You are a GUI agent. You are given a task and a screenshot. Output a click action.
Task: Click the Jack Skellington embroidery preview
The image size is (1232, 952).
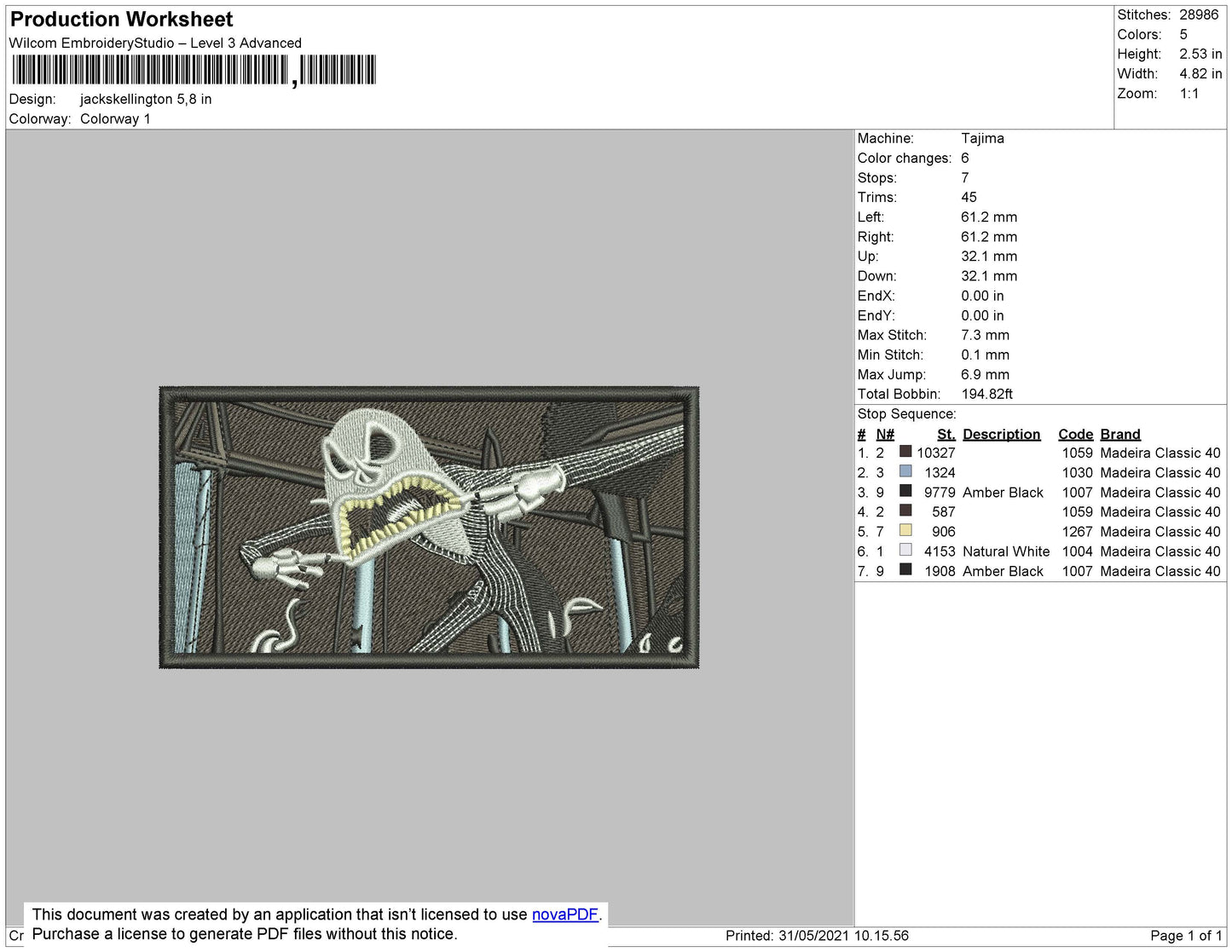[429, 528]
